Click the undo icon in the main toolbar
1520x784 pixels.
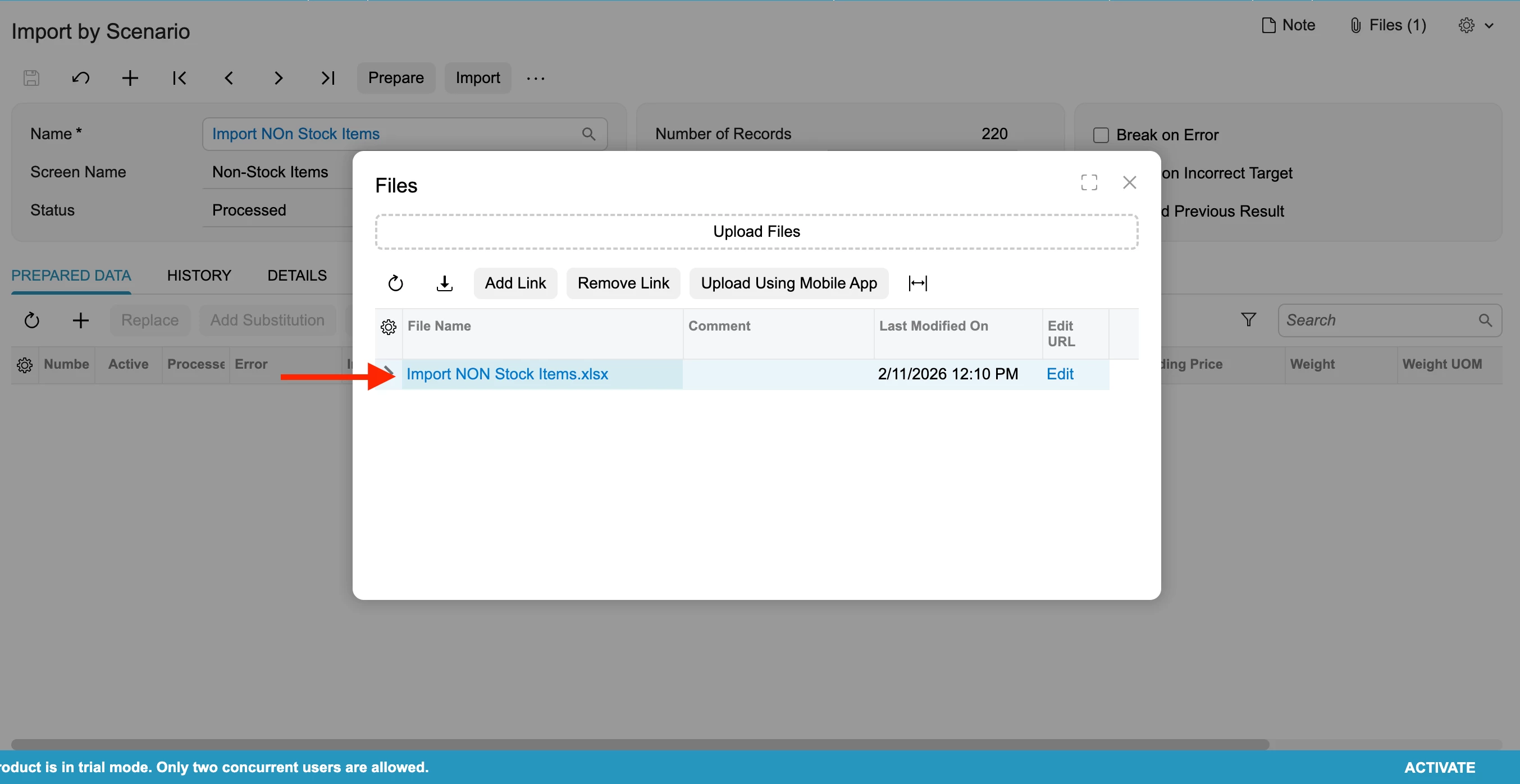[81, 78]
